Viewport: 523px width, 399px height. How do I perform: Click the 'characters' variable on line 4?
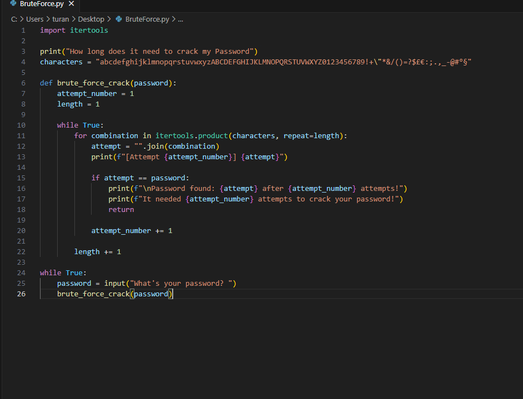point(61,62)
